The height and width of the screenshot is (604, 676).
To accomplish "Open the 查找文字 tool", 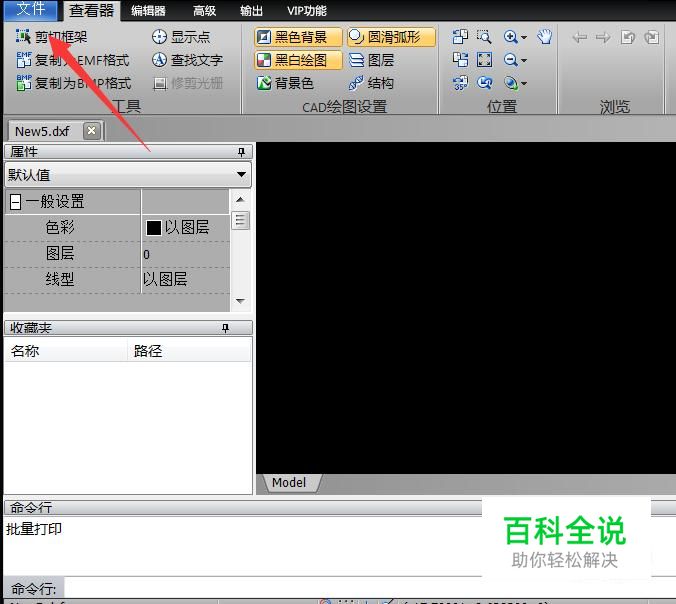I will pyautogui.click(x=188, y=60).
